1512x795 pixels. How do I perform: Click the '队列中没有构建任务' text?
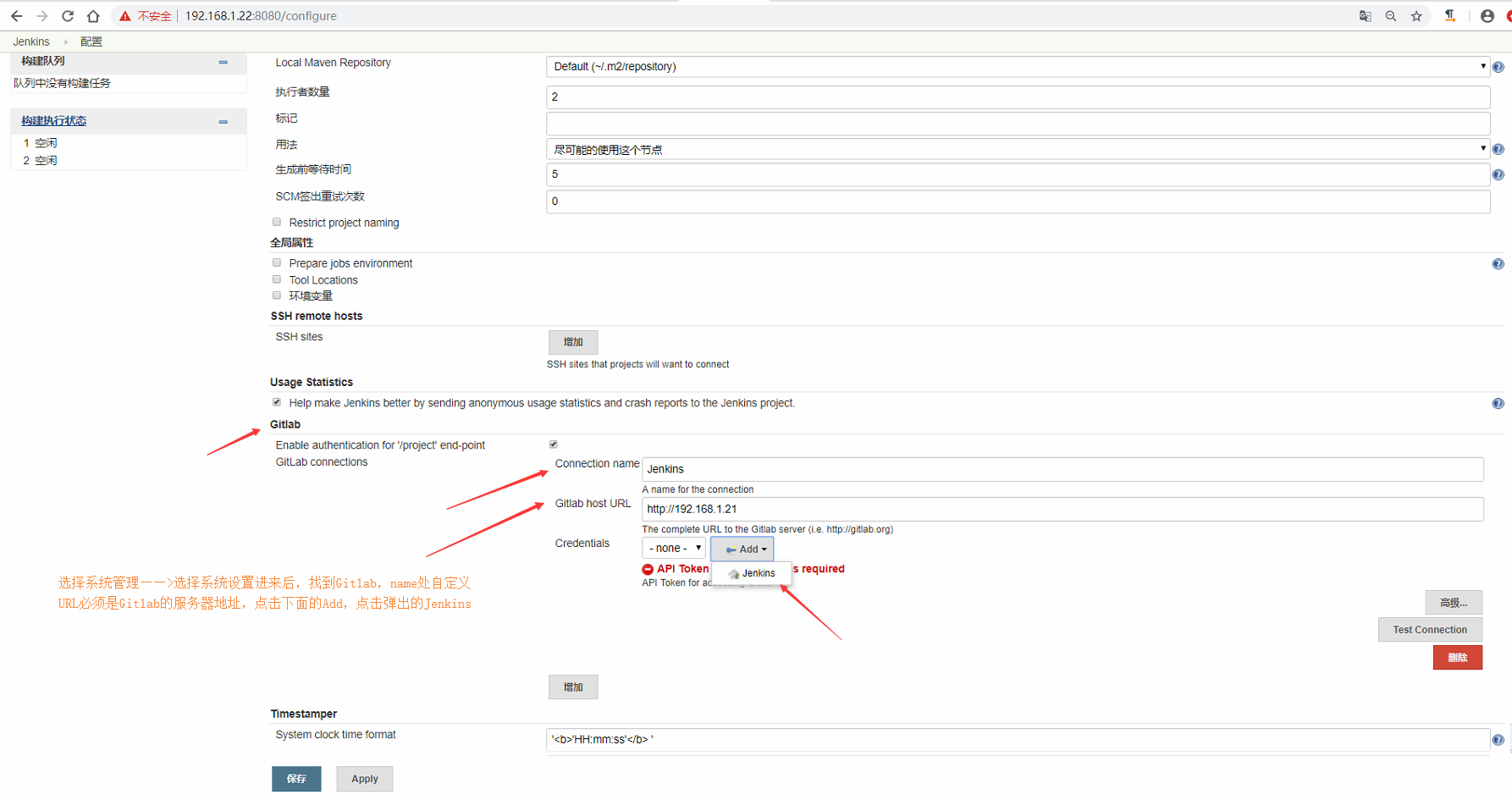(62, 83)
